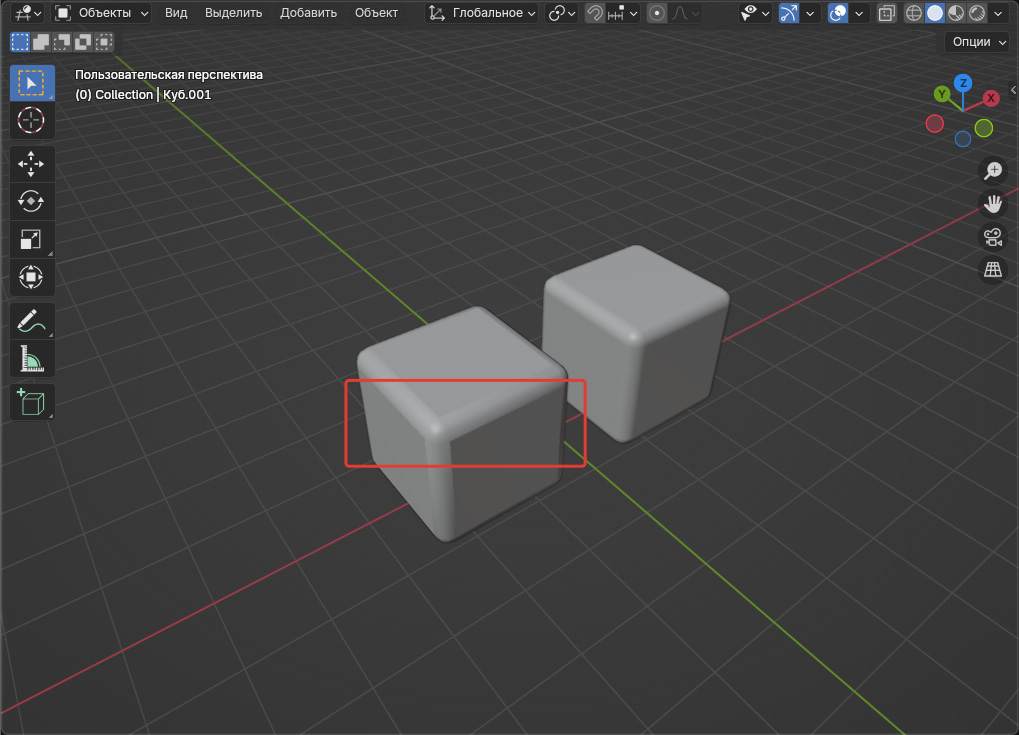Click '(0) Collection | Куб.001' label
The width and height of the screenshot is (1019, 735).
pyautogui.click(x=143, y=95)
